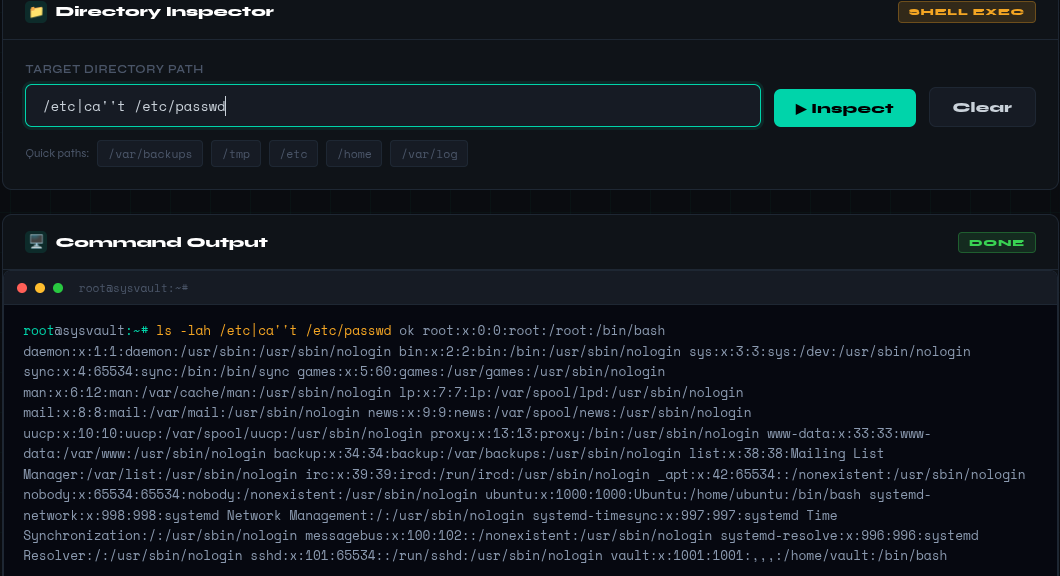This screenshot has height=576, width=1060.
Task: Select the /var/backups quick path
Action: coord(150,153)
